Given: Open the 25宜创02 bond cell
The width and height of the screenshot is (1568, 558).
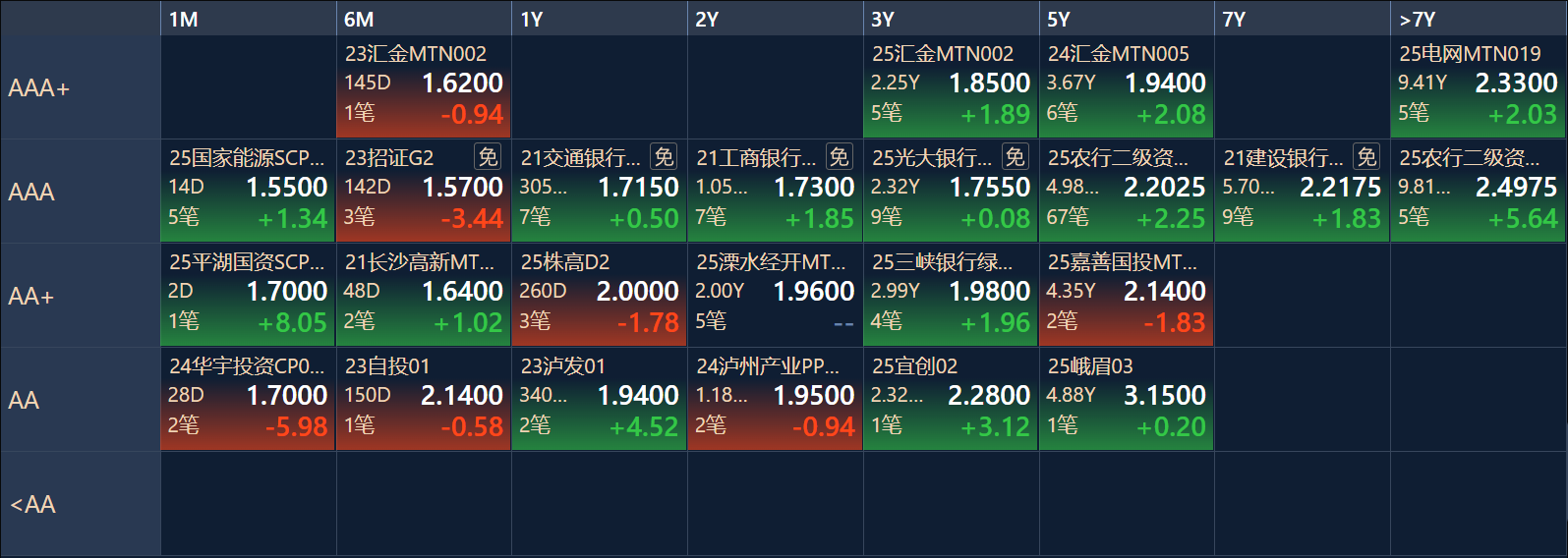Looking at the screenshot, I should tap(951, 399).
